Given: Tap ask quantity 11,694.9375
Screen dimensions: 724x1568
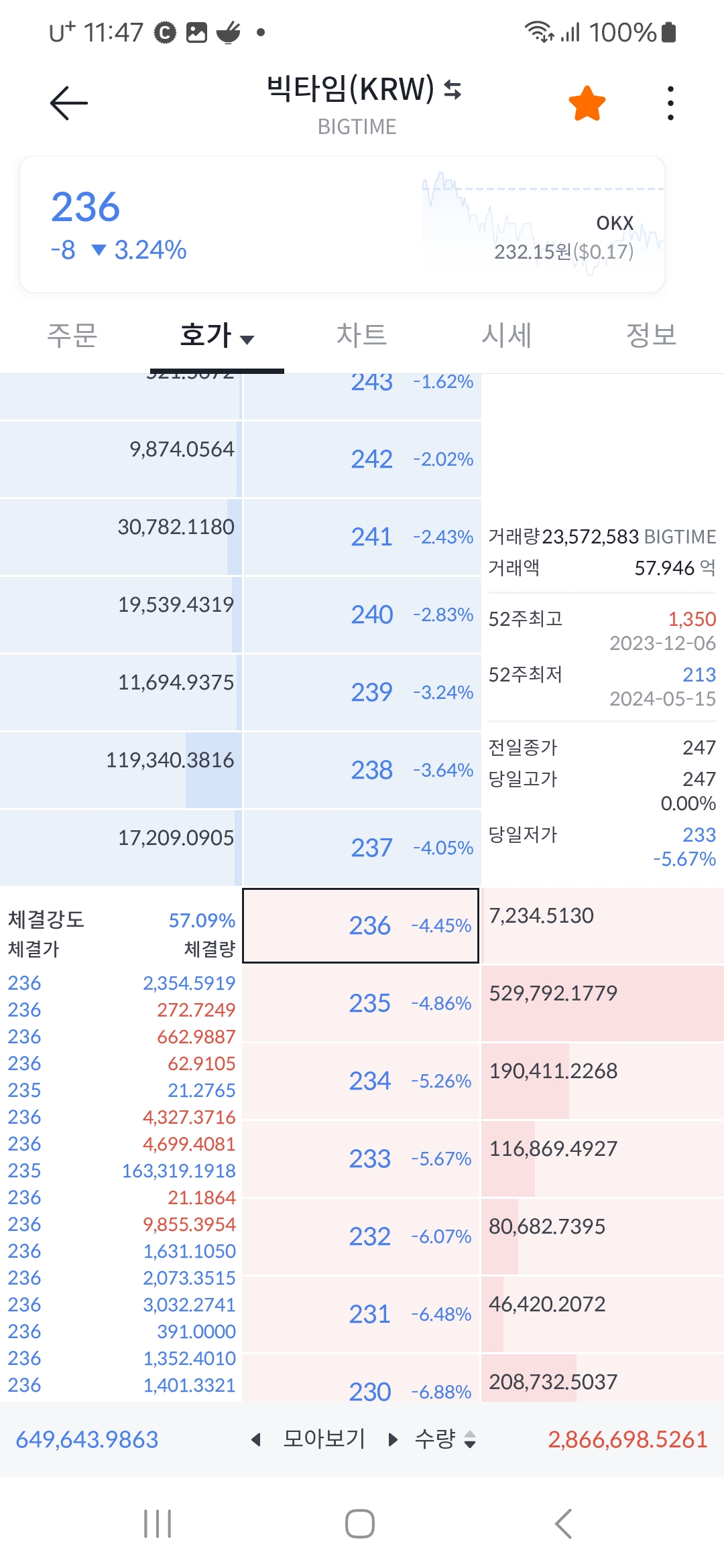Looking at the screenshot, I should [x=176, y=683].
